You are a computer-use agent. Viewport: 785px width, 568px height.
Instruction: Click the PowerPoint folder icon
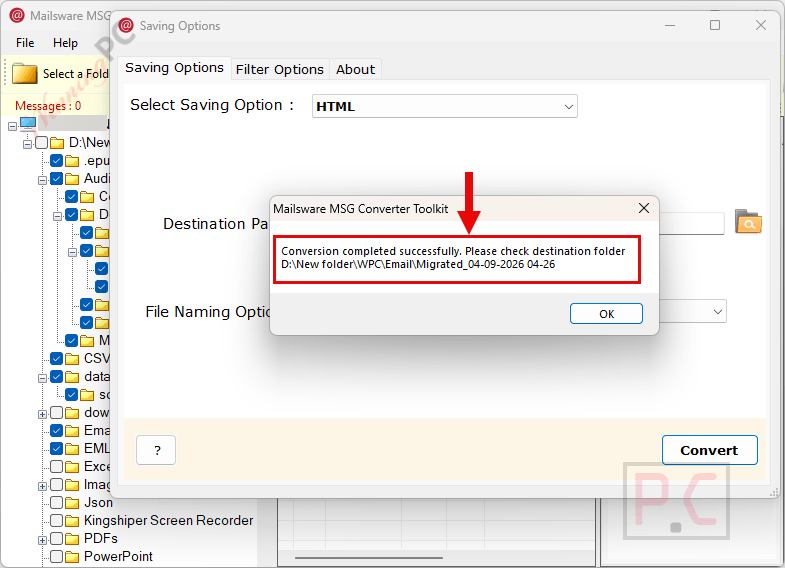coord(72,557)
